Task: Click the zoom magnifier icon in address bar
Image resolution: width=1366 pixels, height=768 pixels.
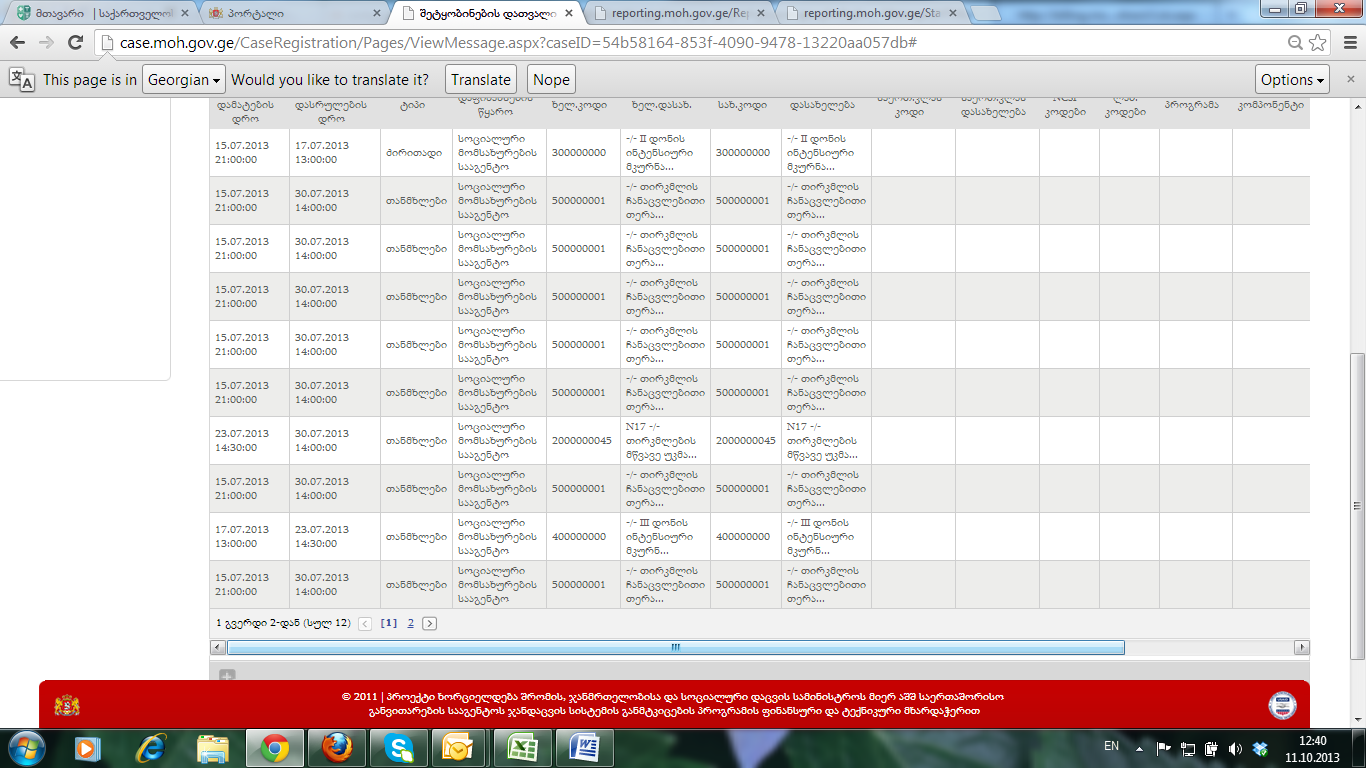Action: pyautogui.click(x=1295, y=43)
